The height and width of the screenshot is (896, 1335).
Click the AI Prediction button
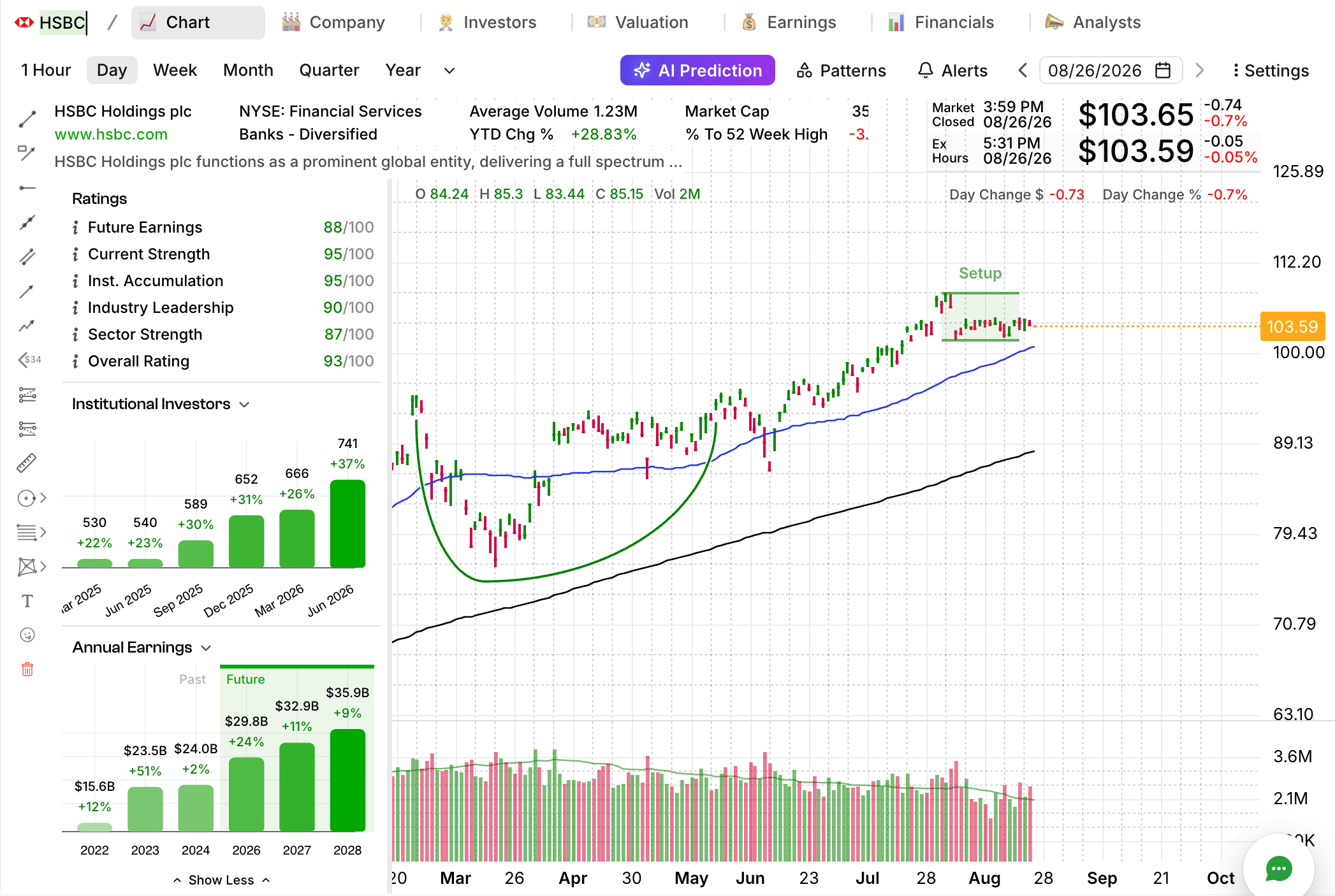pyautogui.click(x=697, y=70)
